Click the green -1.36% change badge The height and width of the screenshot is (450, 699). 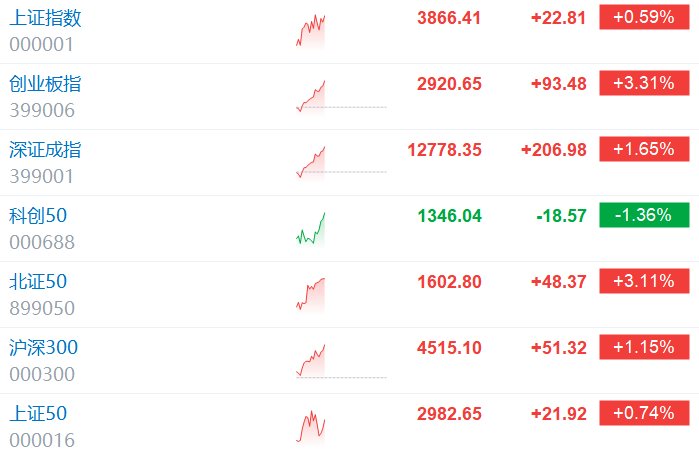click(x=644, y=215)
